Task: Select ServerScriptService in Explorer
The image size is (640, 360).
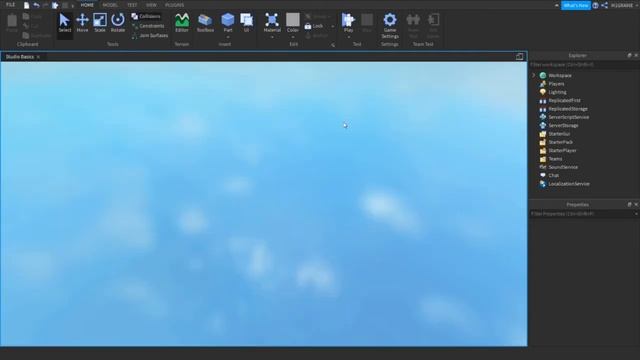Action: click(569, 117)
